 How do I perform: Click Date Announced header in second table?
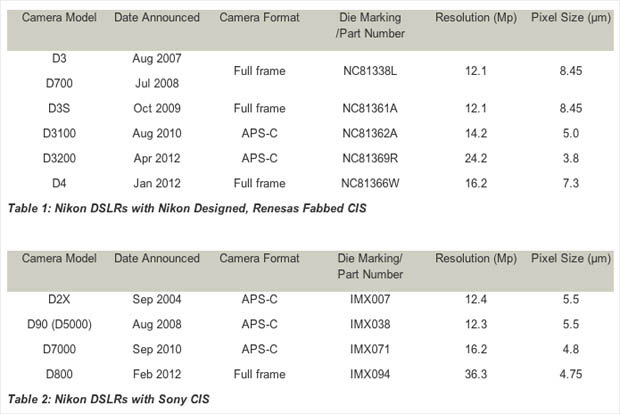157,258
